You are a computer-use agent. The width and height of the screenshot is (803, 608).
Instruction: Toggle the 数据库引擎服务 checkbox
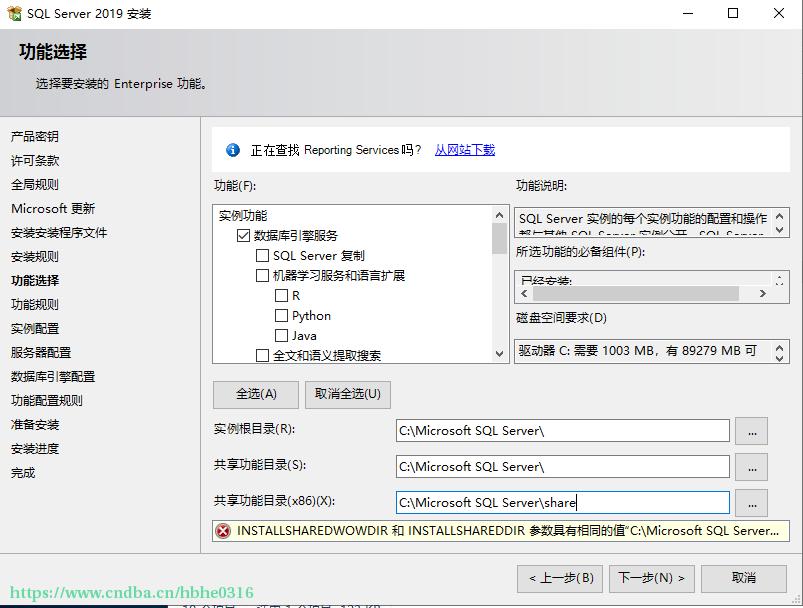pos(243,236)
